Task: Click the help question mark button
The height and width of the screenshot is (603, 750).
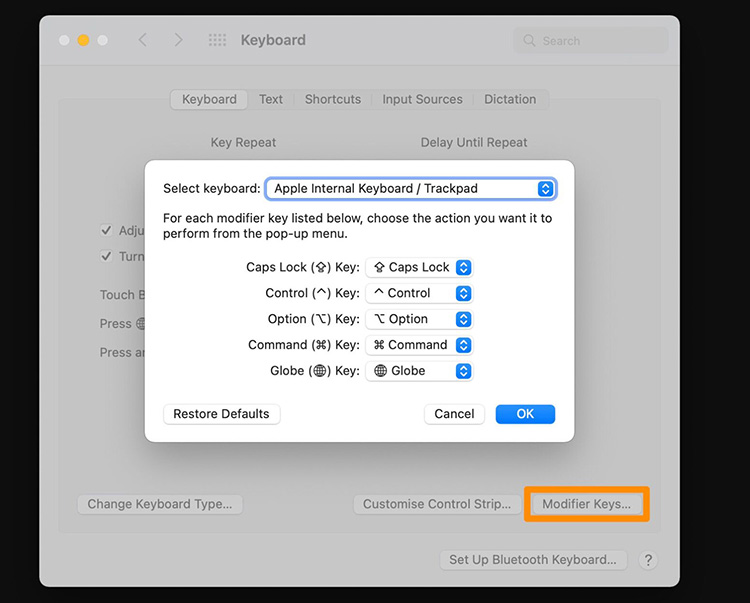Action: click(x=648, y=560)
